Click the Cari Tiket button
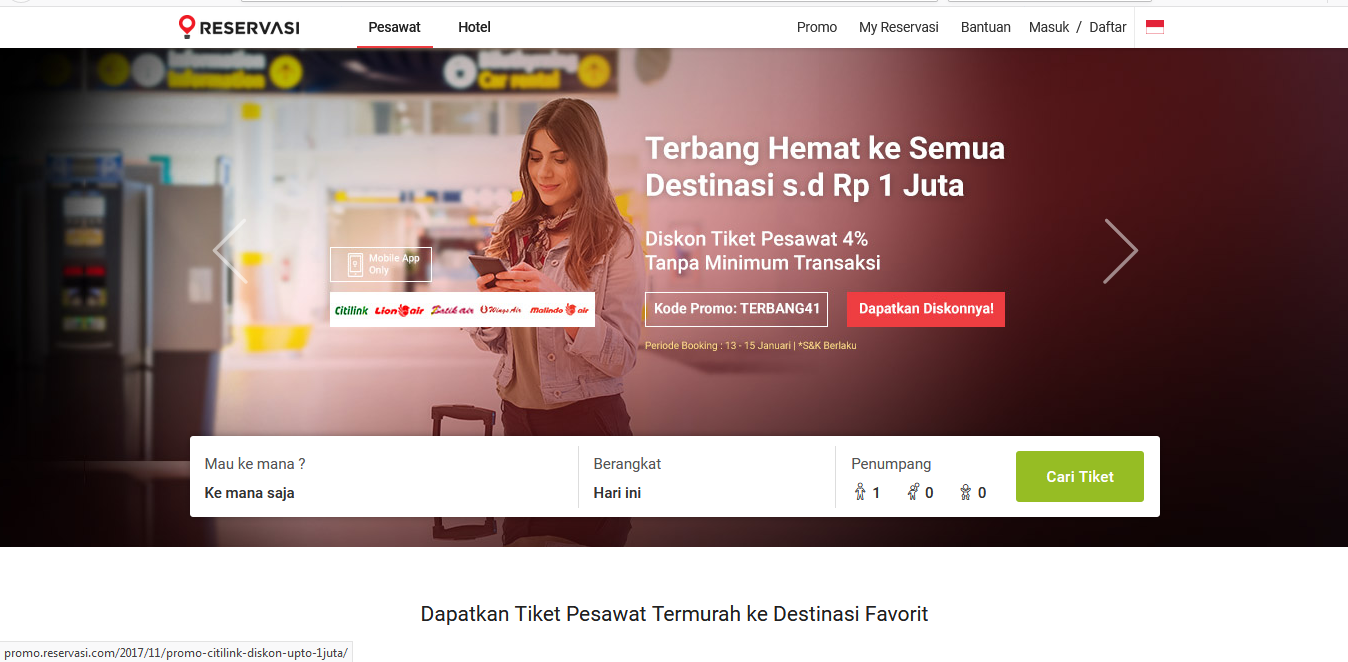The width and height of the screenshot is (1348, 662). click(x=1080, y=477)
